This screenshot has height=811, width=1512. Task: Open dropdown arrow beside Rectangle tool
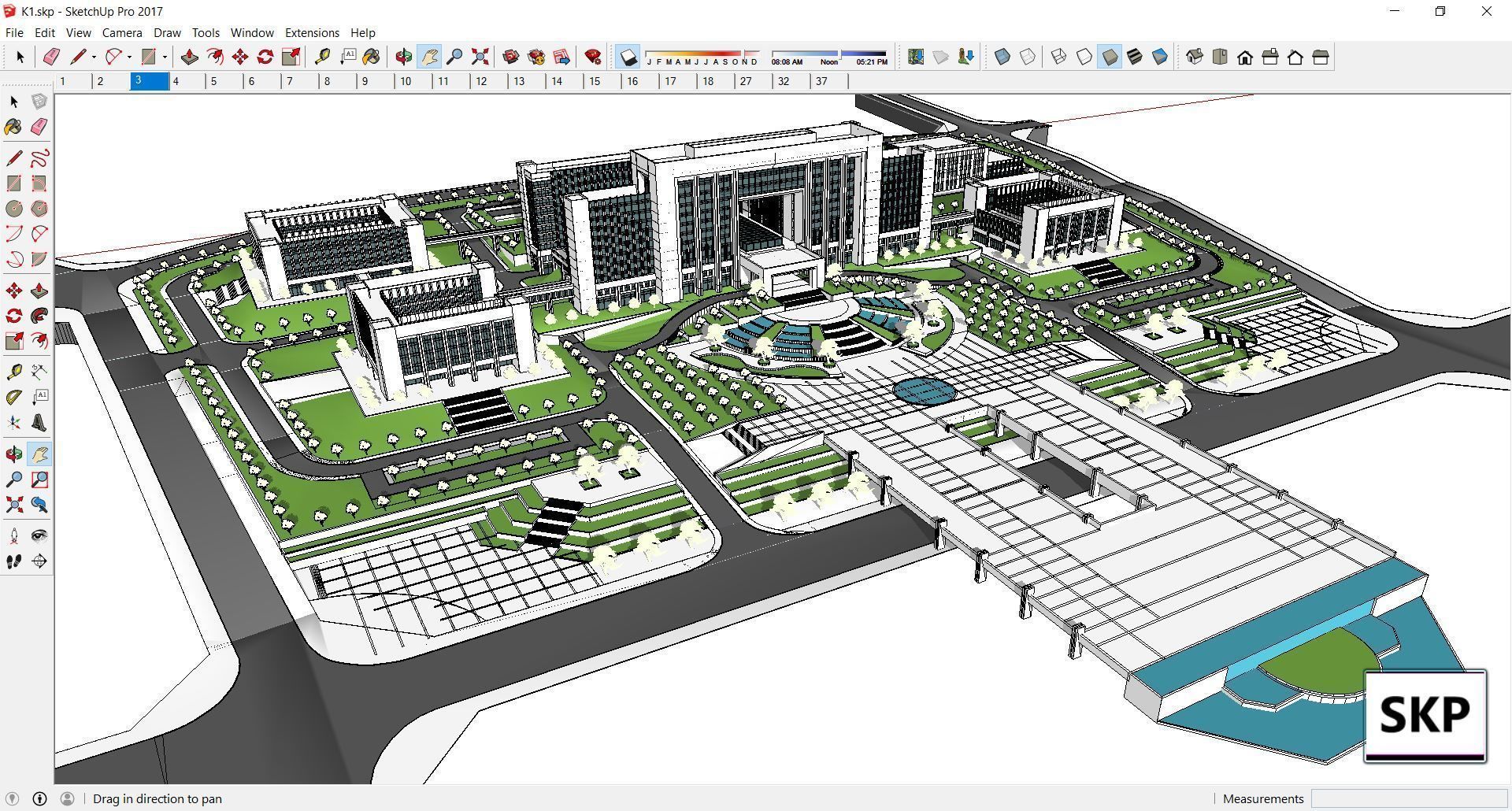pos(165,57)
